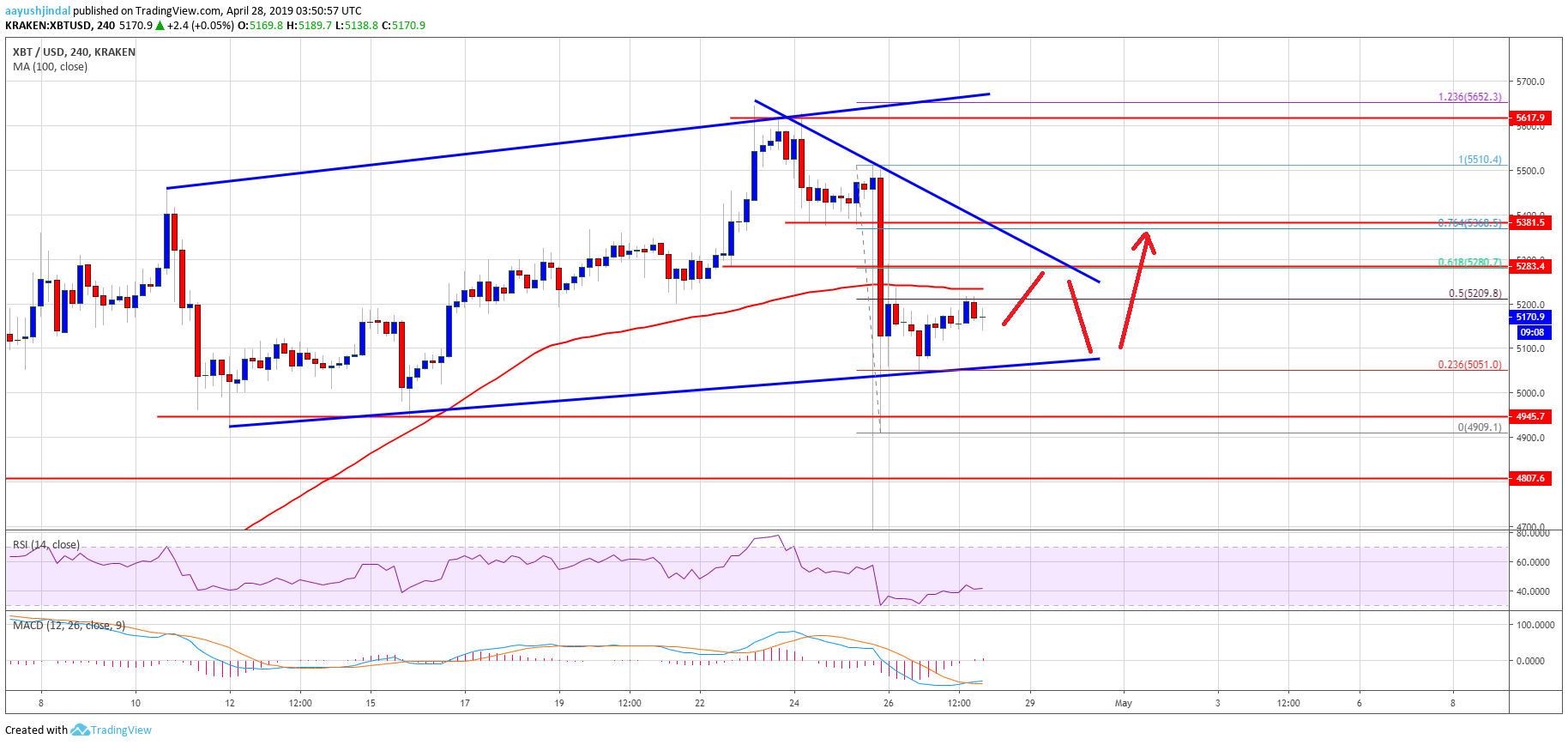Click the '24' date on time axis
The width and height of the screenshot is (1568, 745).
[x=794, y=704]
